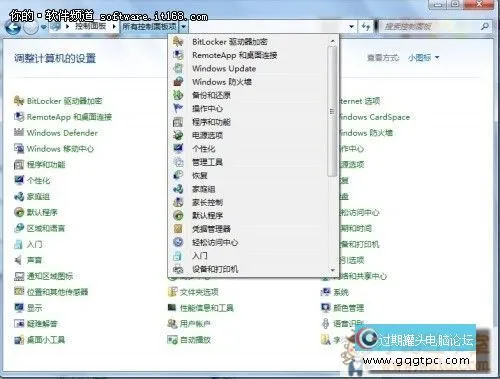The height and width of the screenshot is (379, 500).
Task: Open 程序和功能 link in main panel
Action: coord(46,164)
